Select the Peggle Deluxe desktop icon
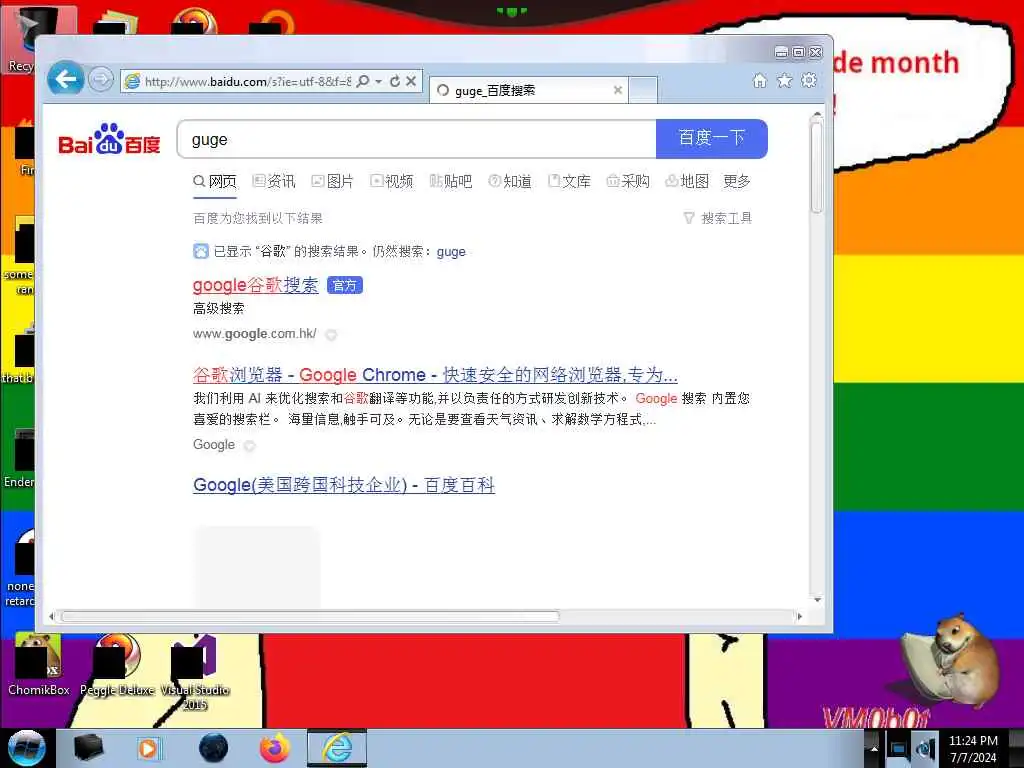This screenshot has height=768, width=1024. (x=117, y=665)
